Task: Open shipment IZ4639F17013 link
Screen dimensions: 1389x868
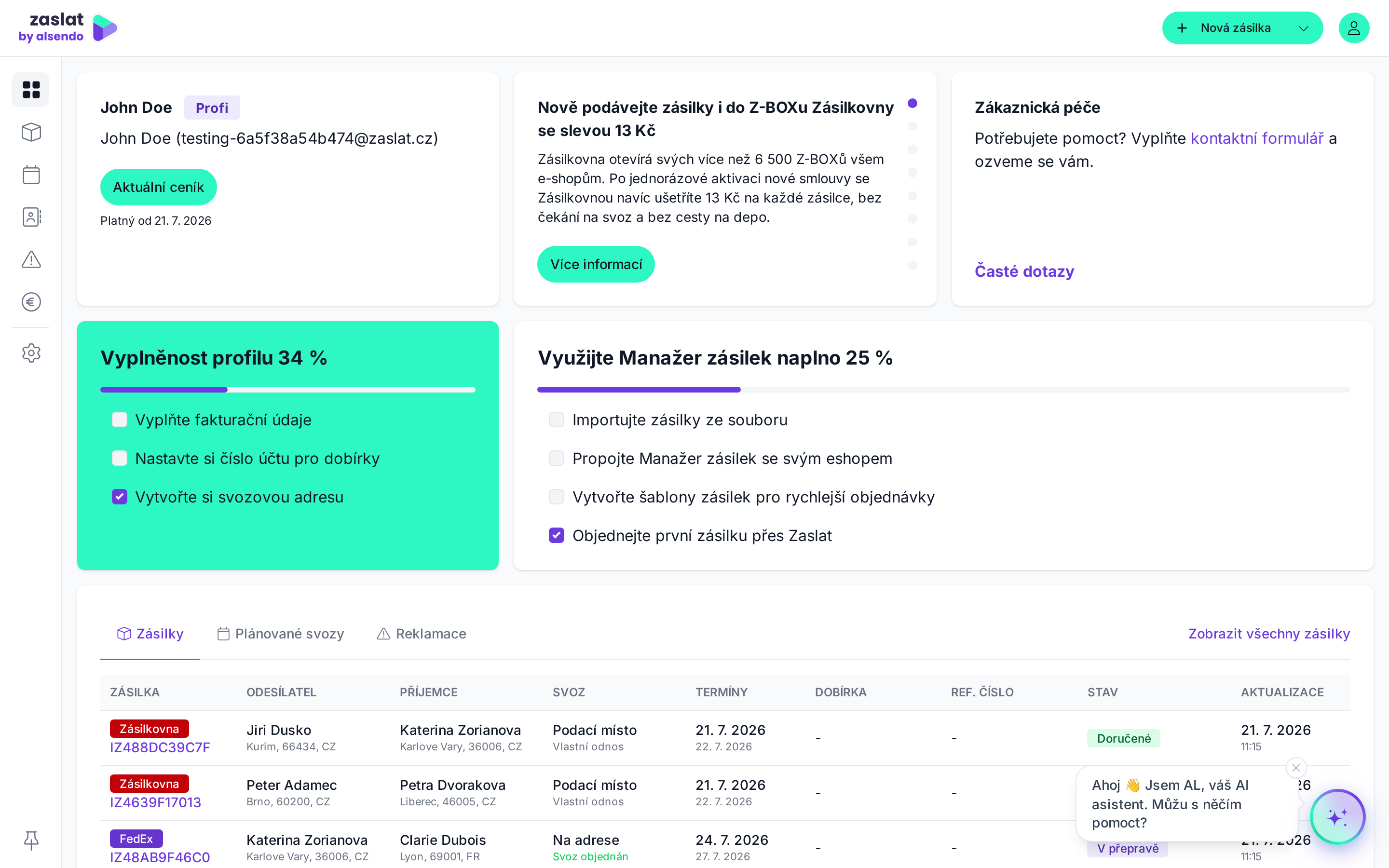Action: tap(156, 802)
